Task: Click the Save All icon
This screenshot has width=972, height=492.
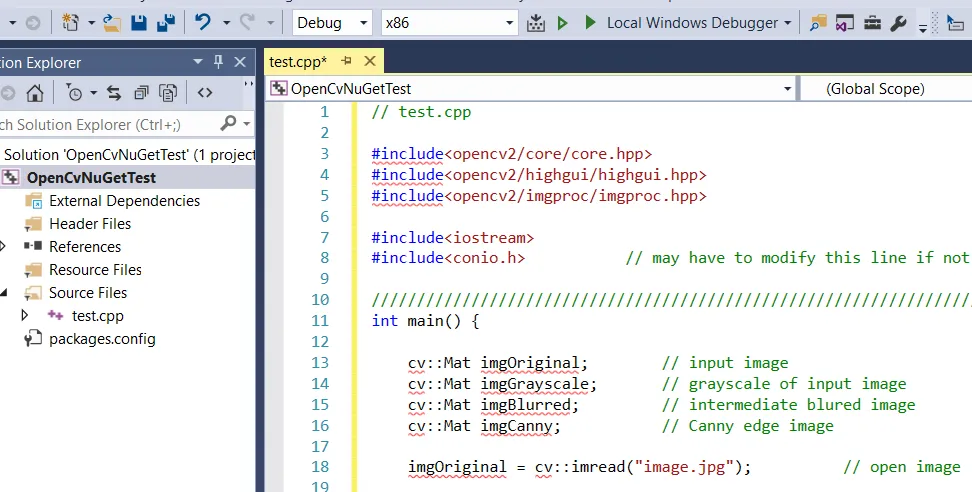Action: pyautogui.click(x=166, y=23)
